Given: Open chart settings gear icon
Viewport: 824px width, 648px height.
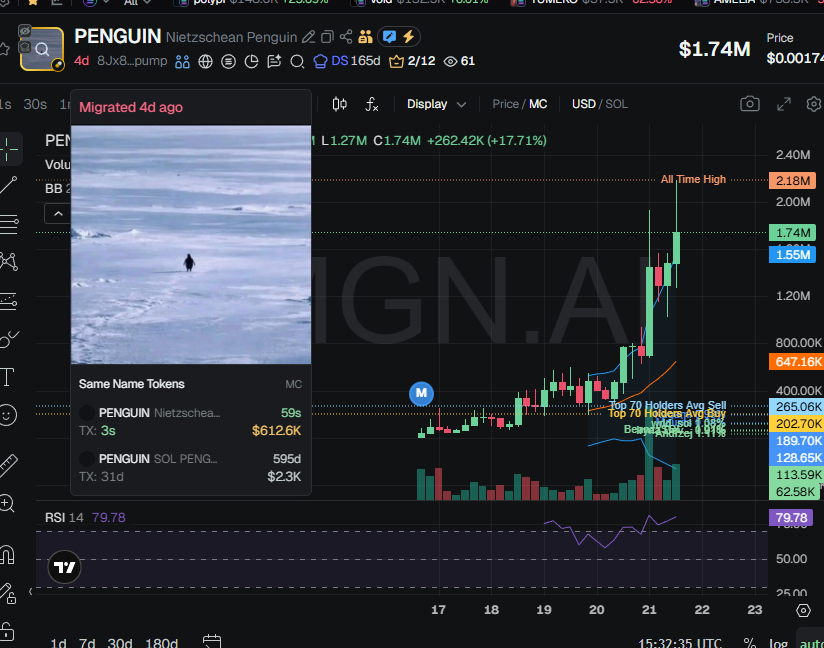Looking at the screenshot, I should click(x=814, y=104).
